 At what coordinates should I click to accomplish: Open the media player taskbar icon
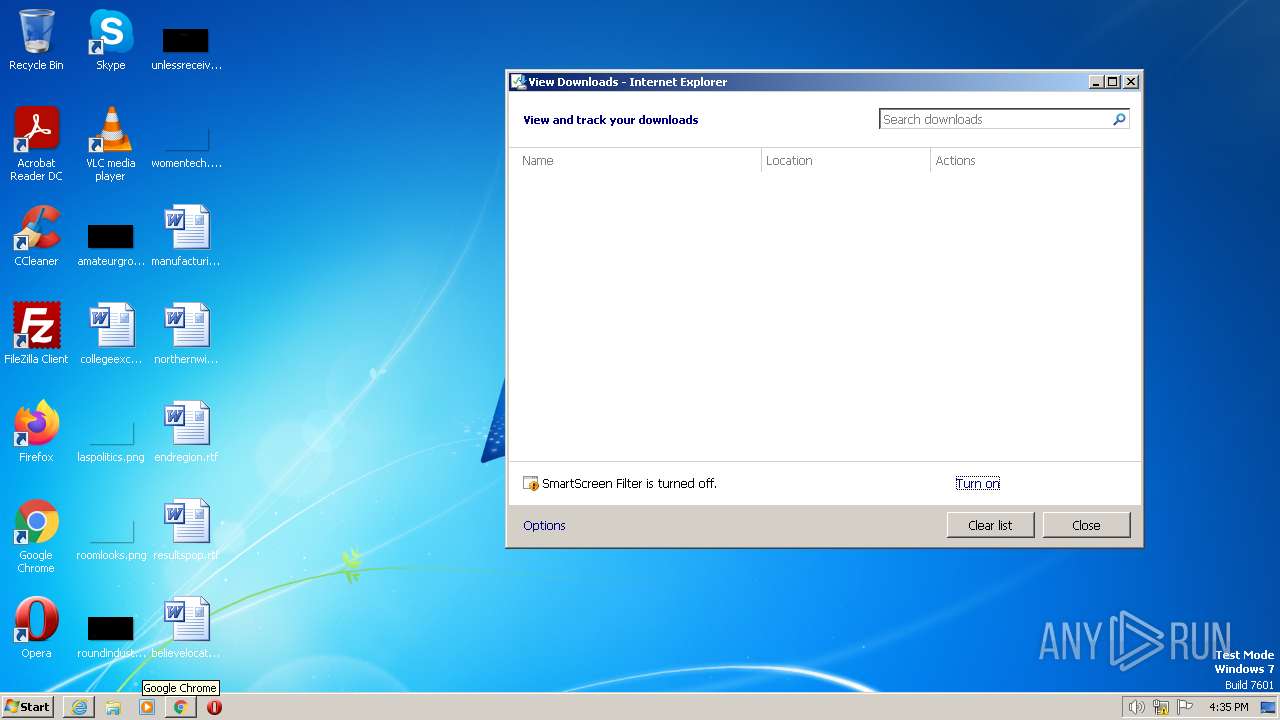point(147,707)
